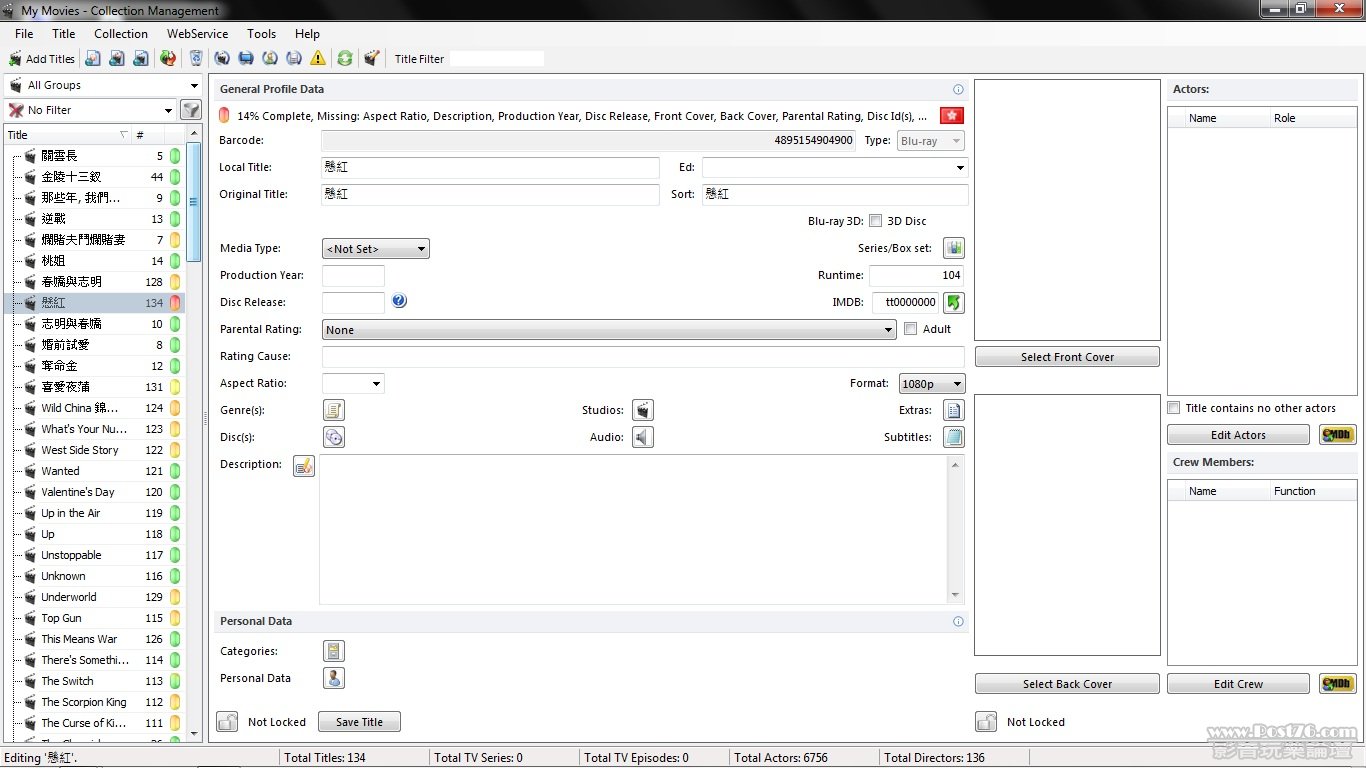Open the Personal Data user icon
The image size is (1366, 768).
pos(334,678)
